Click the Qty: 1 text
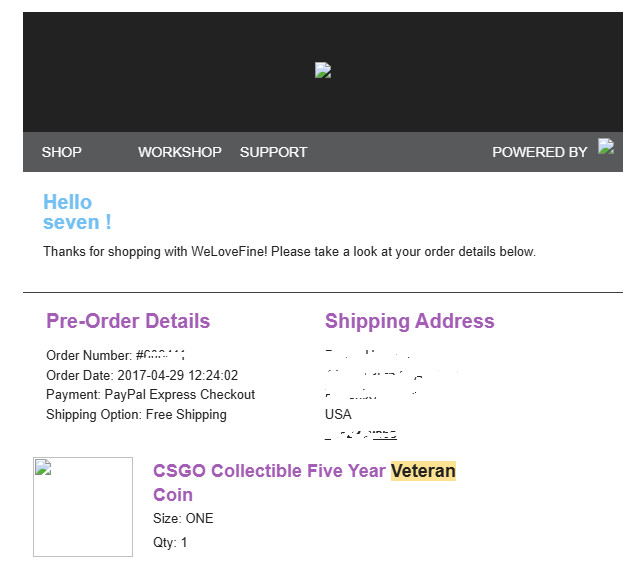The height and width of the screenshot is (566, 635). click(170, 542)
